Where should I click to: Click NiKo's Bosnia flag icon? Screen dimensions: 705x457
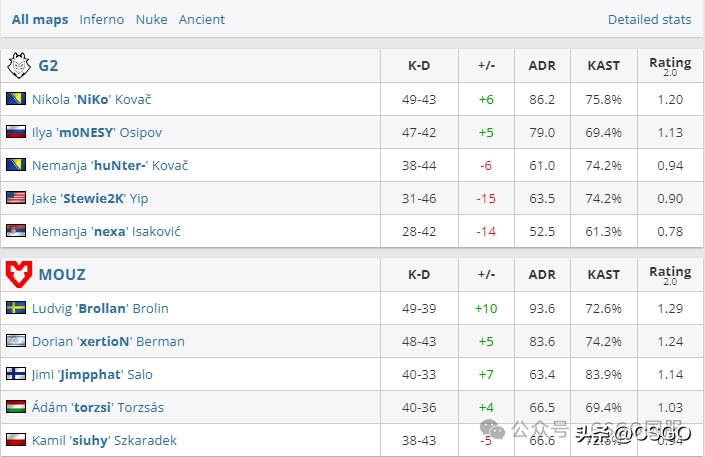coord(16,99)
